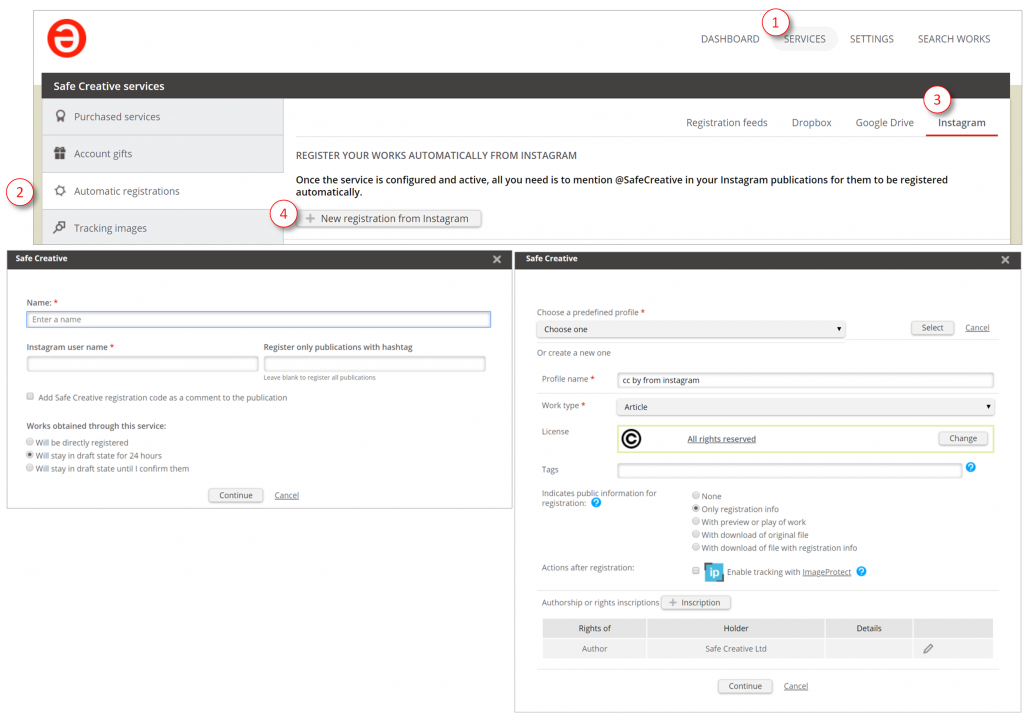Image resolution: width=1024 pixels, height=715 pixels.
Task: Enable adding registration code as comment checkbox
Action: point(31,397)
